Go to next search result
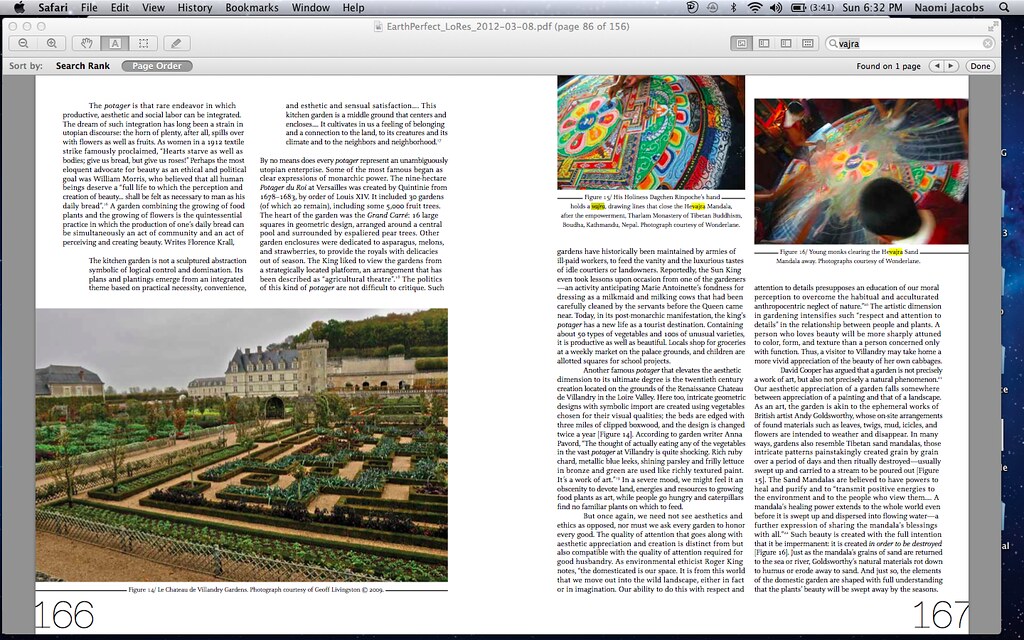Image resolution: width=1024 pixels, height=640 pixels. click(x=952, y=66)
